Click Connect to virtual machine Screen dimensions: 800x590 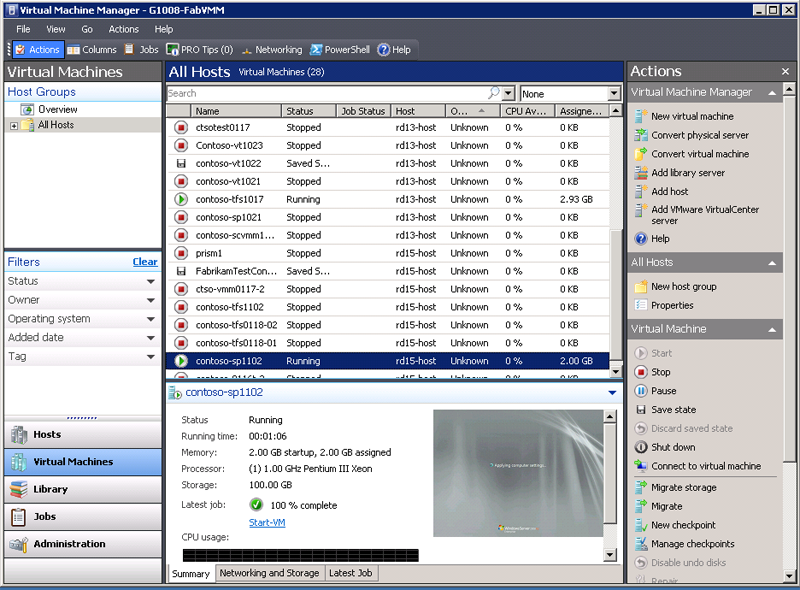[697, 466]
